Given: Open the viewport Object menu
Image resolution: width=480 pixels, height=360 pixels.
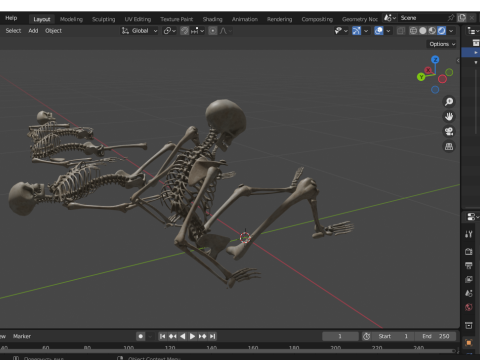Looking at the screenshot, I should tap(53, 31).
